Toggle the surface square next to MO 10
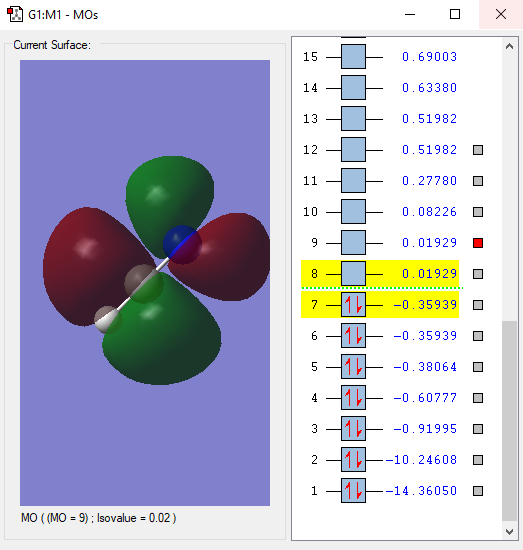523x550 pixels. tap(478, 212)
